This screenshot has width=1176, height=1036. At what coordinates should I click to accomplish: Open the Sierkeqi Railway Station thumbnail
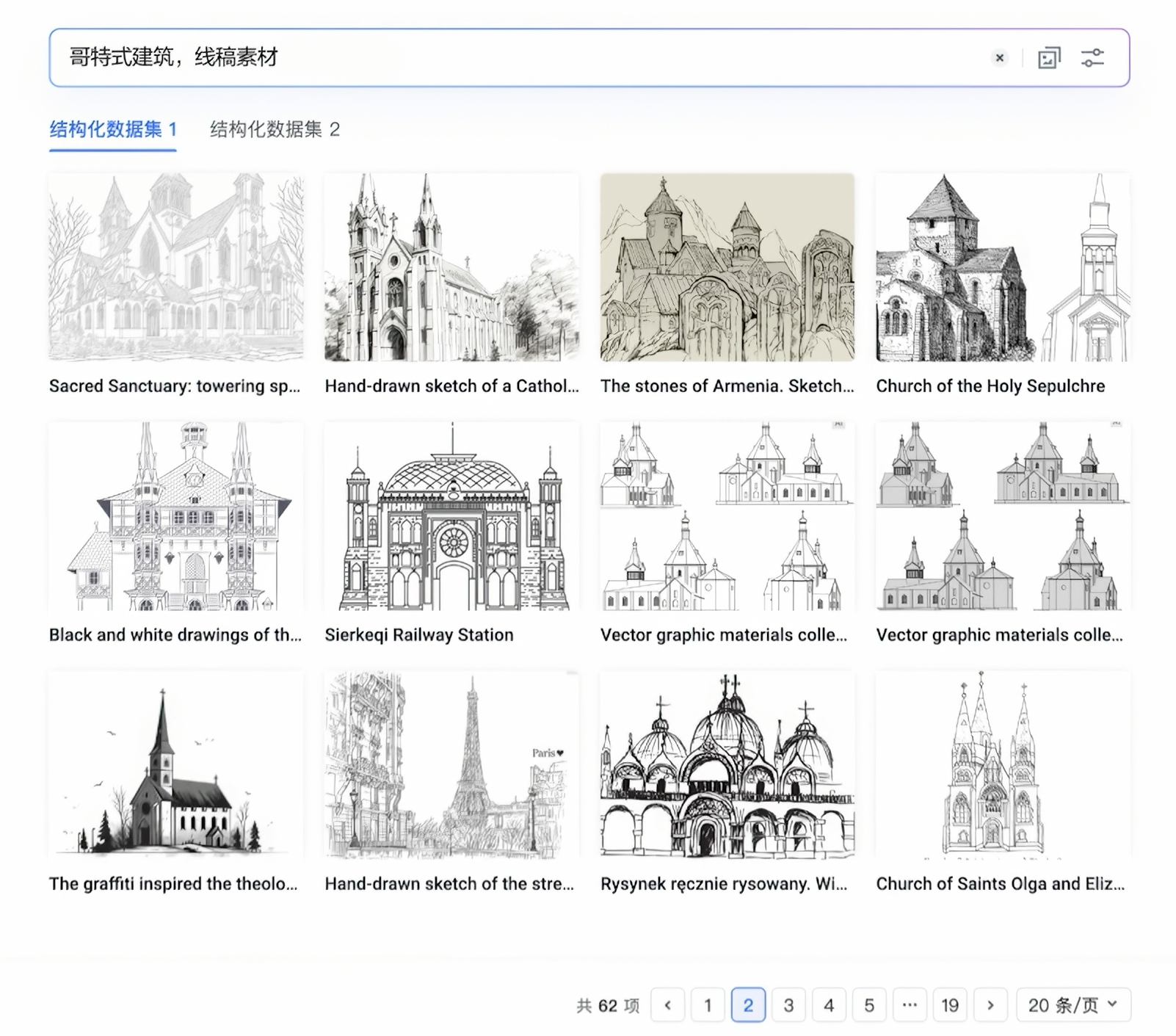pos(451,516)
